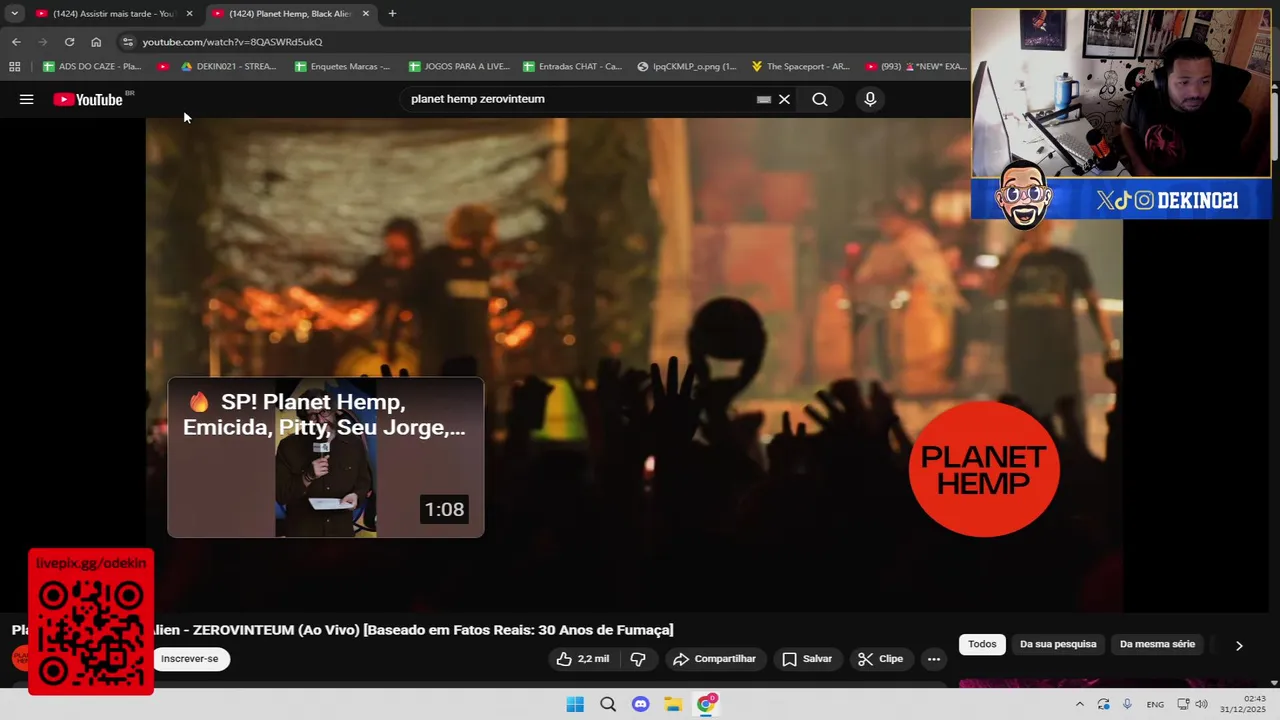This screenshot has width=1280, height=720.
Task: Open the ADS DO CAZE bookmark
Action: 92,67
